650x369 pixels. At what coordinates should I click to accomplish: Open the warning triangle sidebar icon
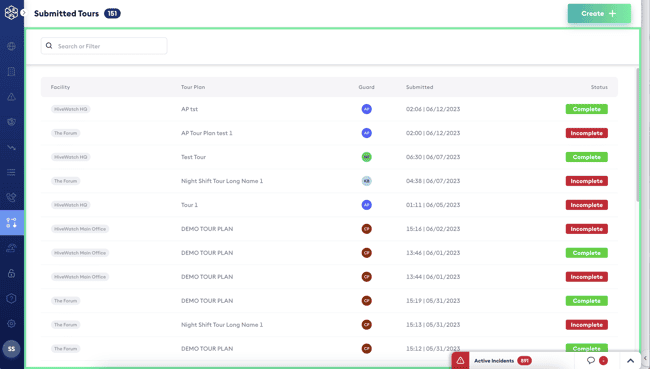[x=12, y=97]
